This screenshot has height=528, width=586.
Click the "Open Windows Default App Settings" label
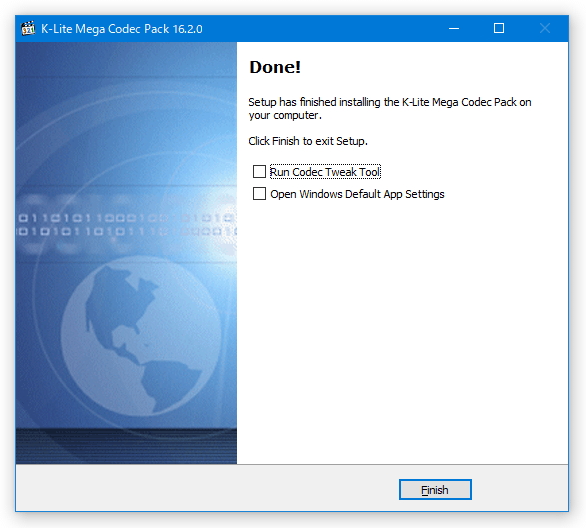click(x=357, y=194)
